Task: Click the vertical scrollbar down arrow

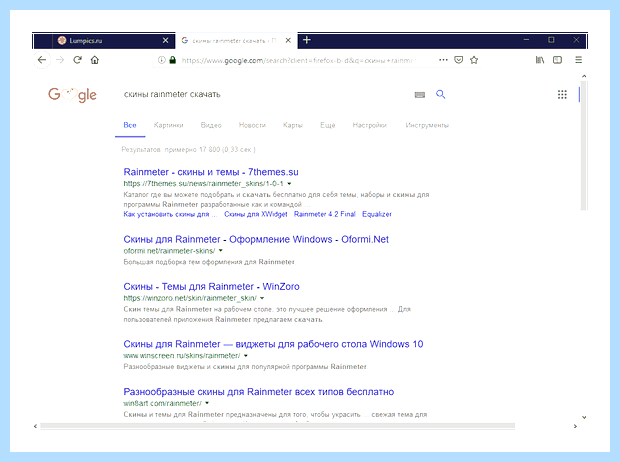Action: coord(584,417)
